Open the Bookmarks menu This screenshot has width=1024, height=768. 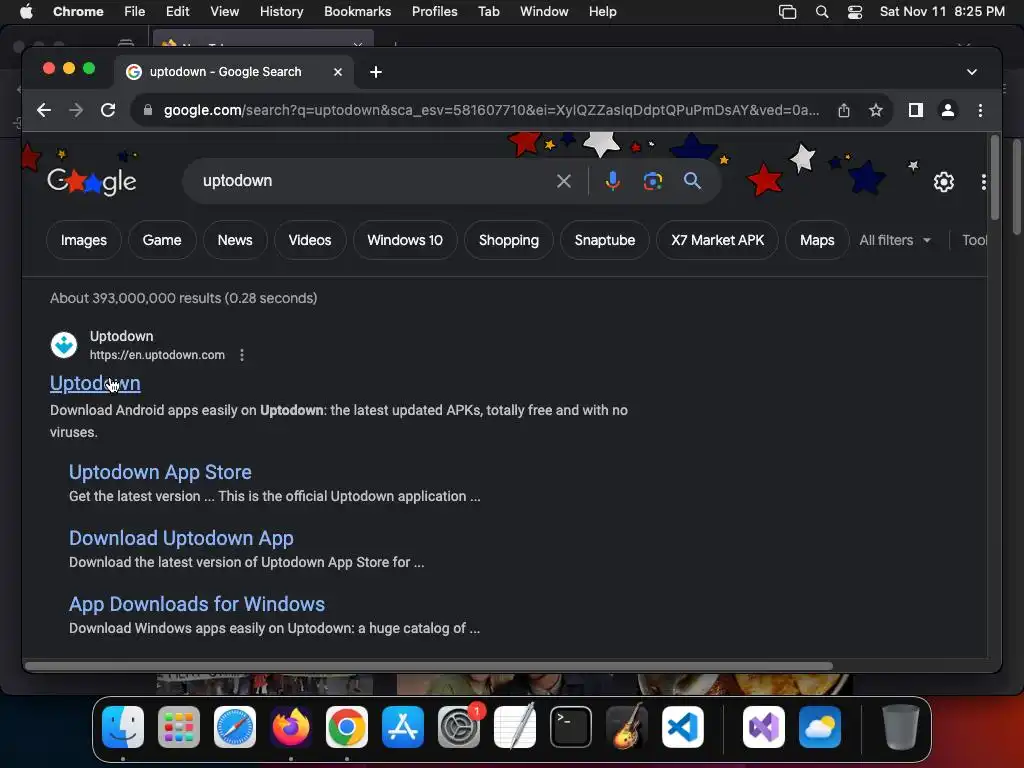[357, 12]
